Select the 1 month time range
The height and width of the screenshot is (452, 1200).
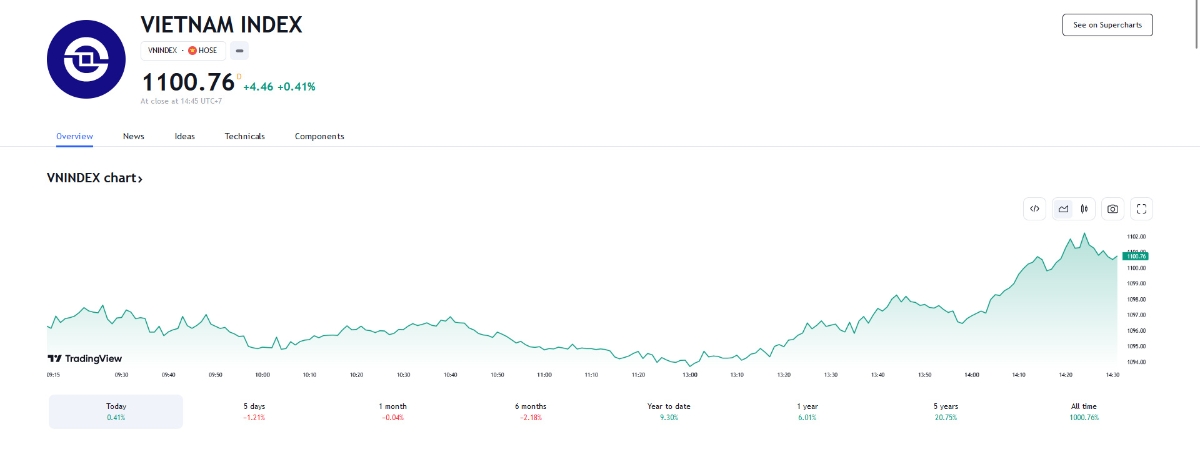392,411
